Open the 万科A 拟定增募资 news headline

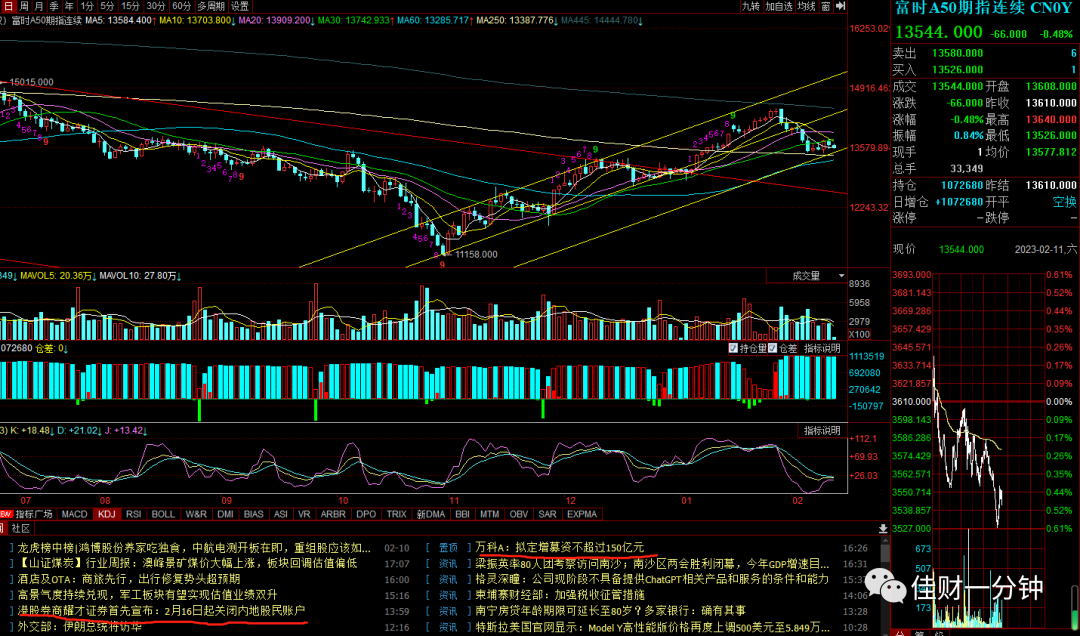tap(561, 548)
